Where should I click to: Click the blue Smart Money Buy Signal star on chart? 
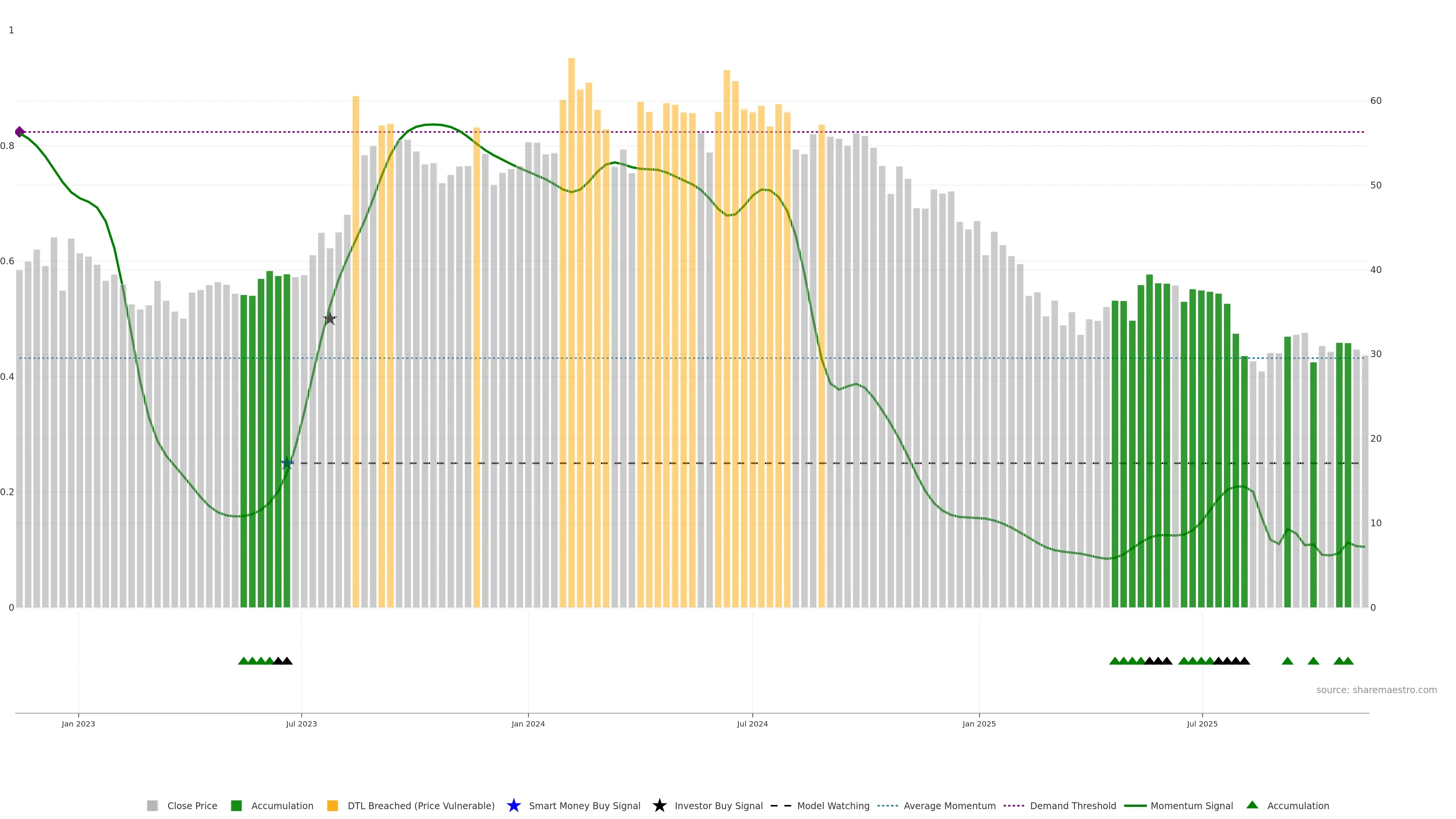(x=287, y=463)
